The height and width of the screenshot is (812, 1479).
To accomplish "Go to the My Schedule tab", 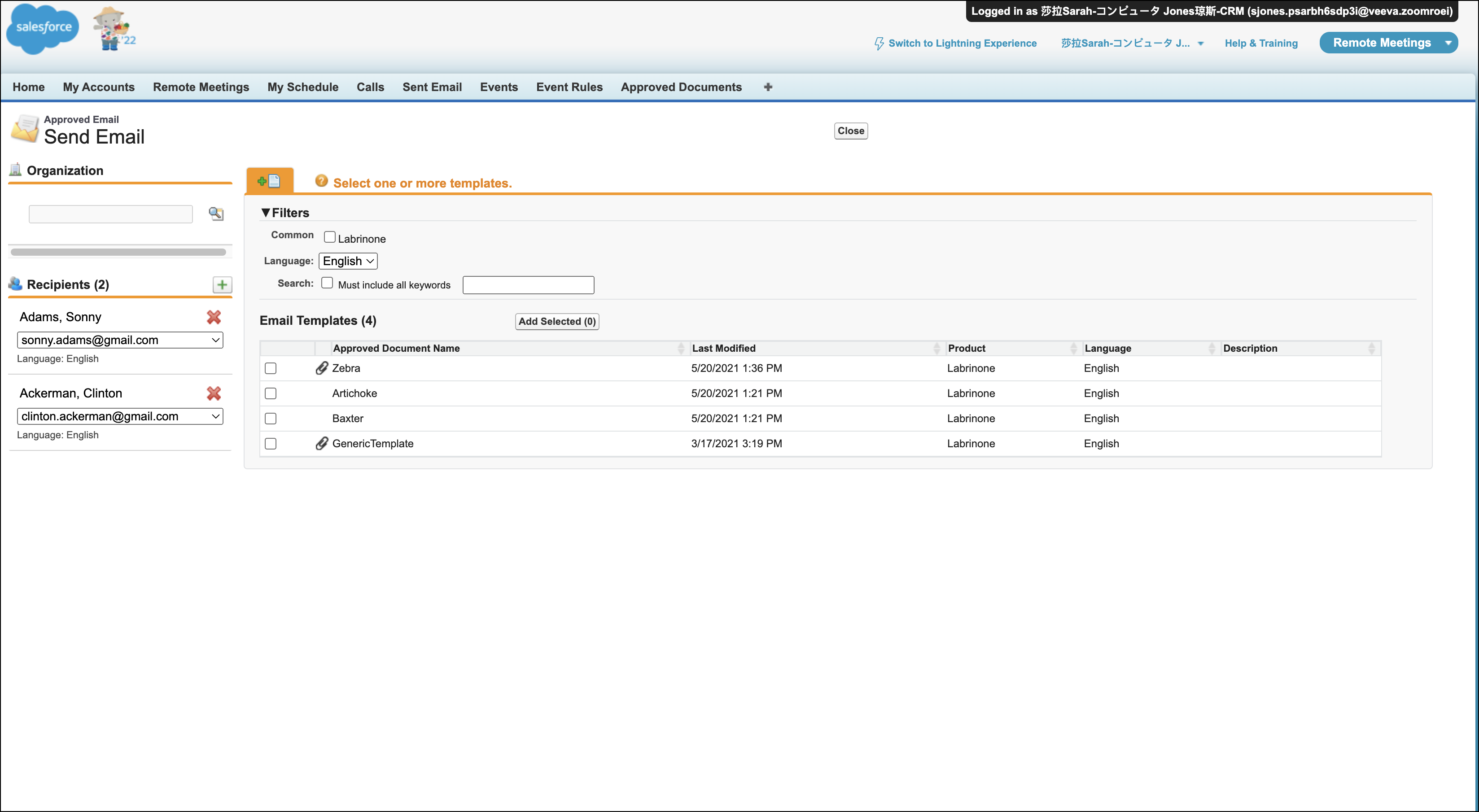I will [302, 87].
